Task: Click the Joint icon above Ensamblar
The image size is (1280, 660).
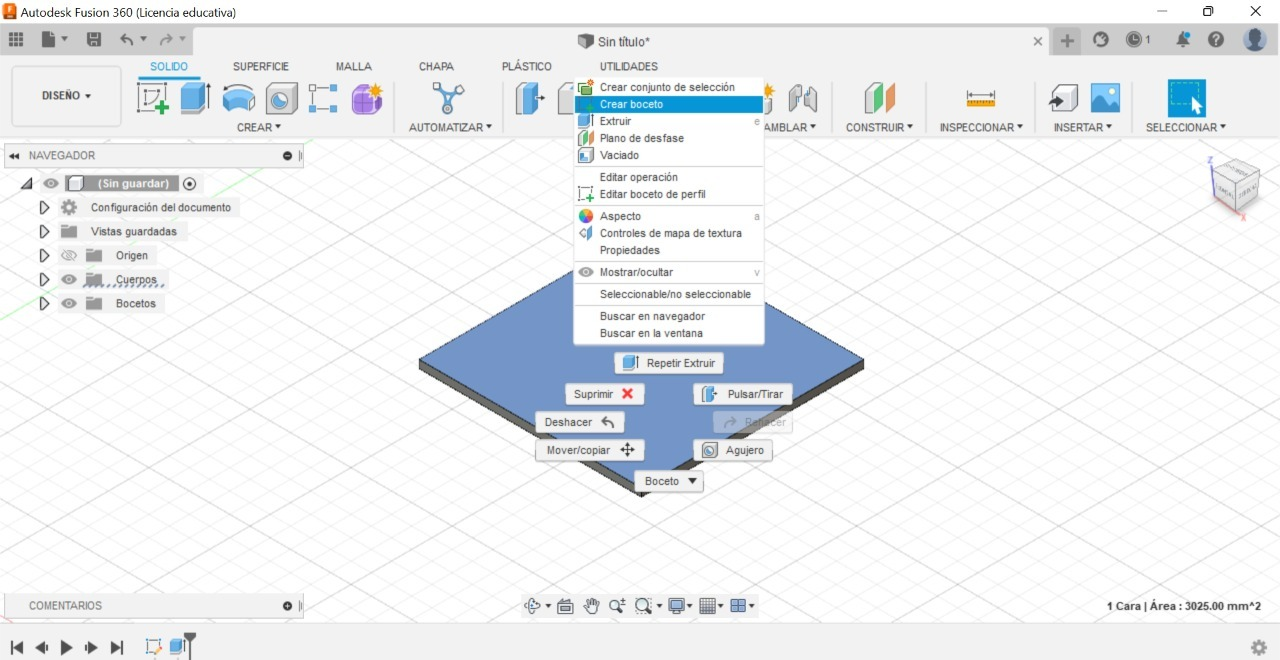Action: coord(802,98)
